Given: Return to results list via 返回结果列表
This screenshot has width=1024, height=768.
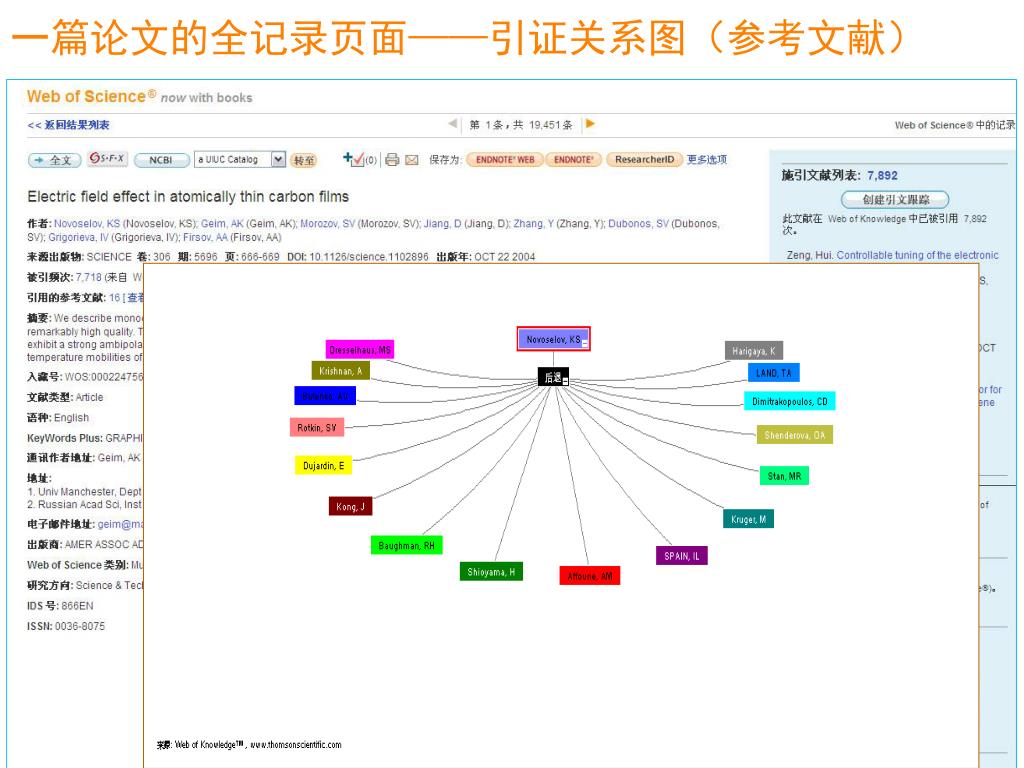Looking at the screenshot, I should click(x=69, y=125).
